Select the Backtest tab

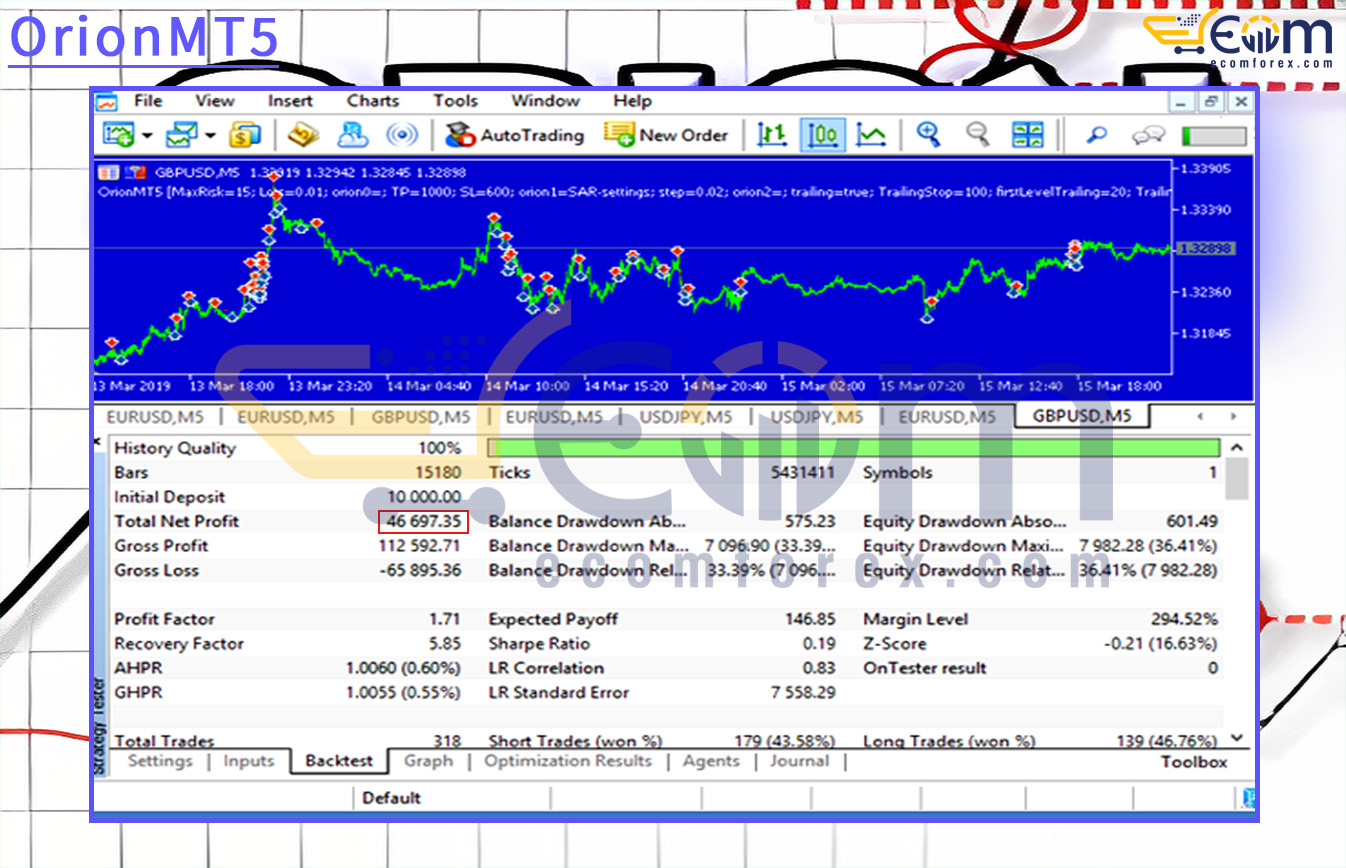tap(339, 761)
